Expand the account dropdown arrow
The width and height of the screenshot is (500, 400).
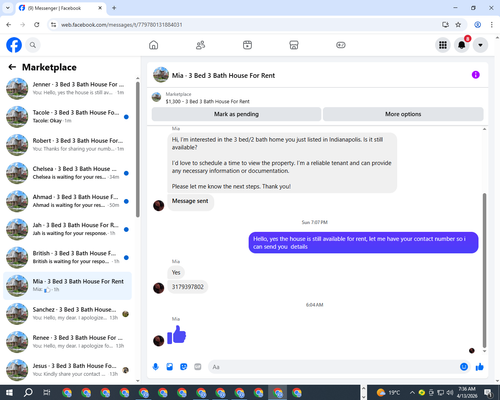[x=480, y=45]
